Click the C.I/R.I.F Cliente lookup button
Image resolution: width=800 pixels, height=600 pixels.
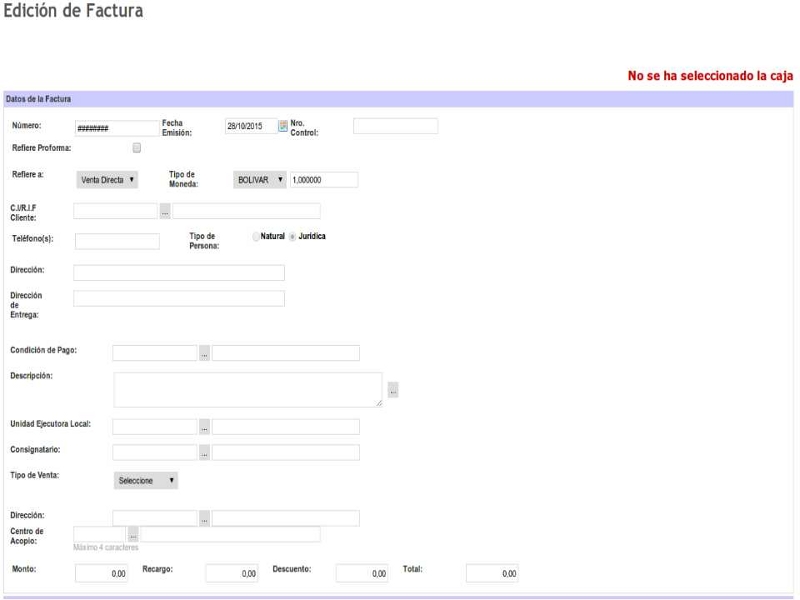tap(165, 211)
